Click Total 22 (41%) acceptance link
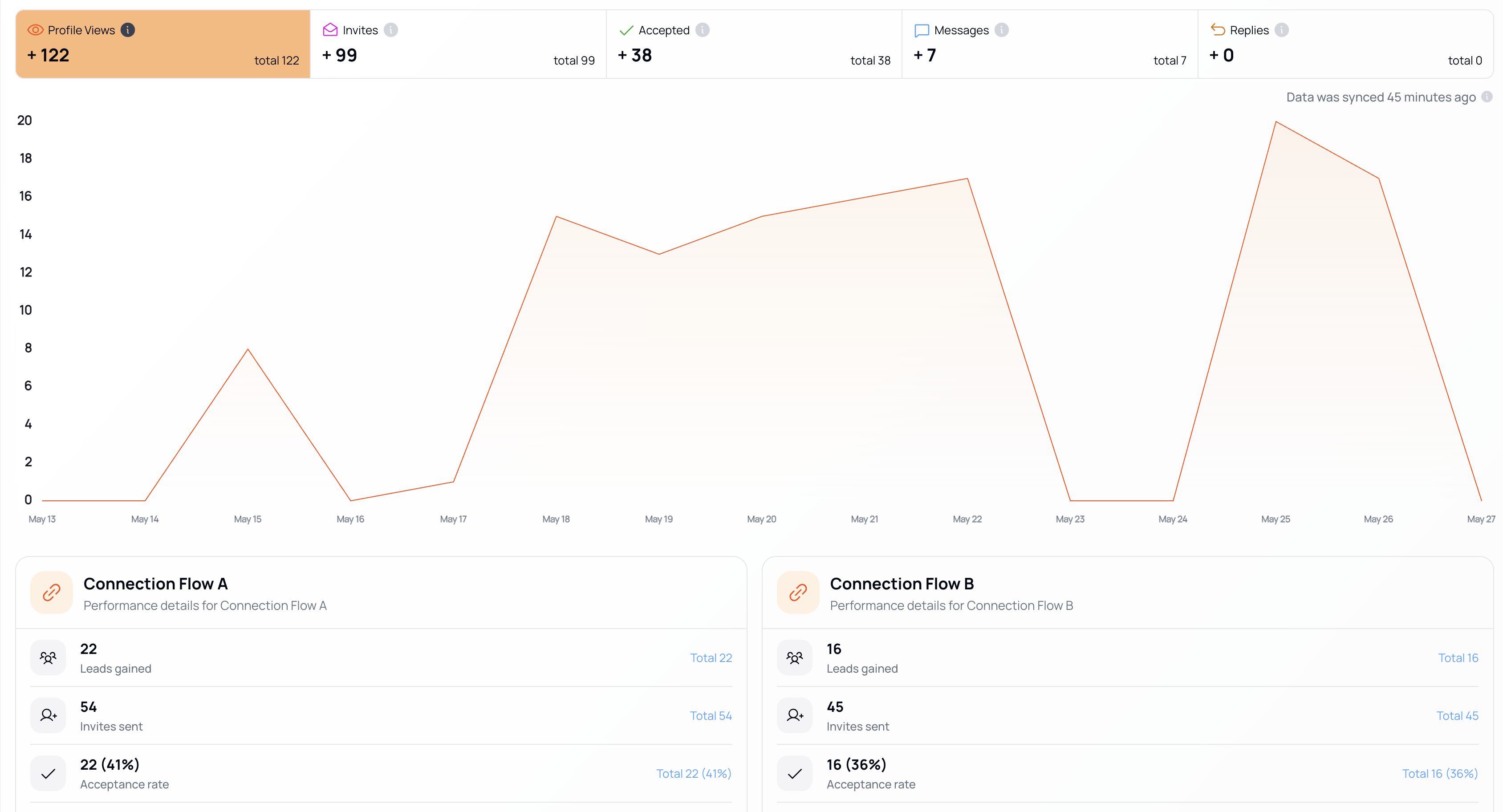This screenshot has width=1503, height=812. click(x=694, y=774)
